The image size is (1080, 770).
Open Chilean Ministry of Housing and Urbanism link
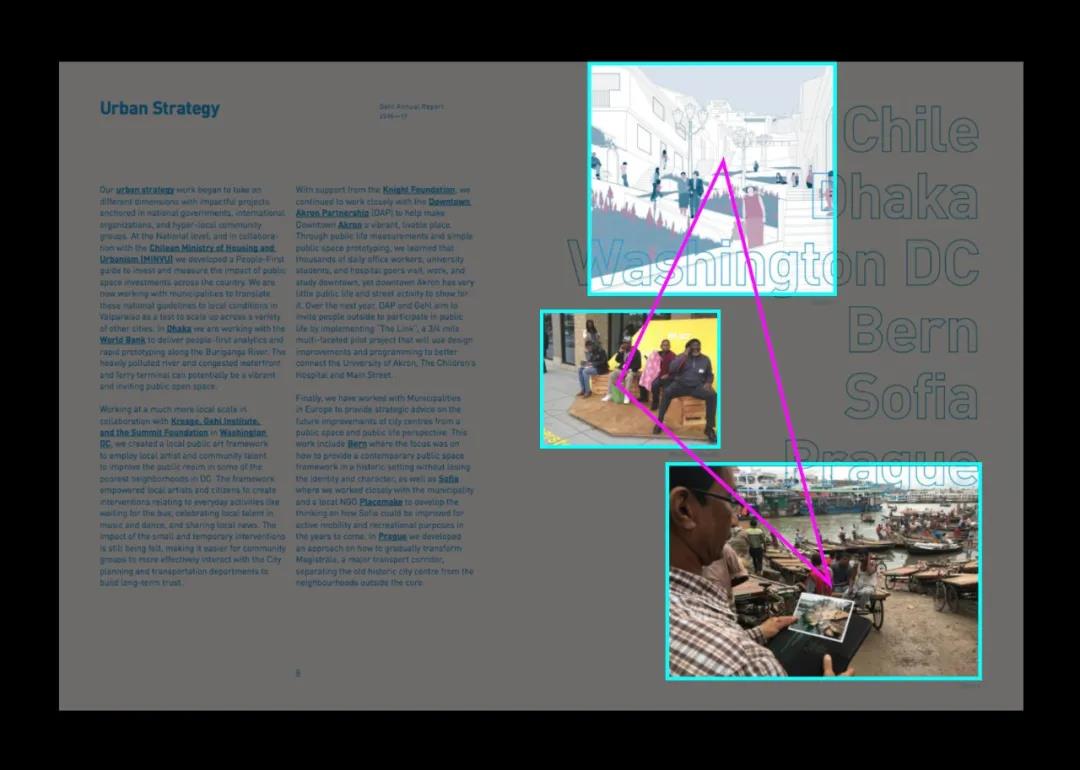[x=187, y=253]
